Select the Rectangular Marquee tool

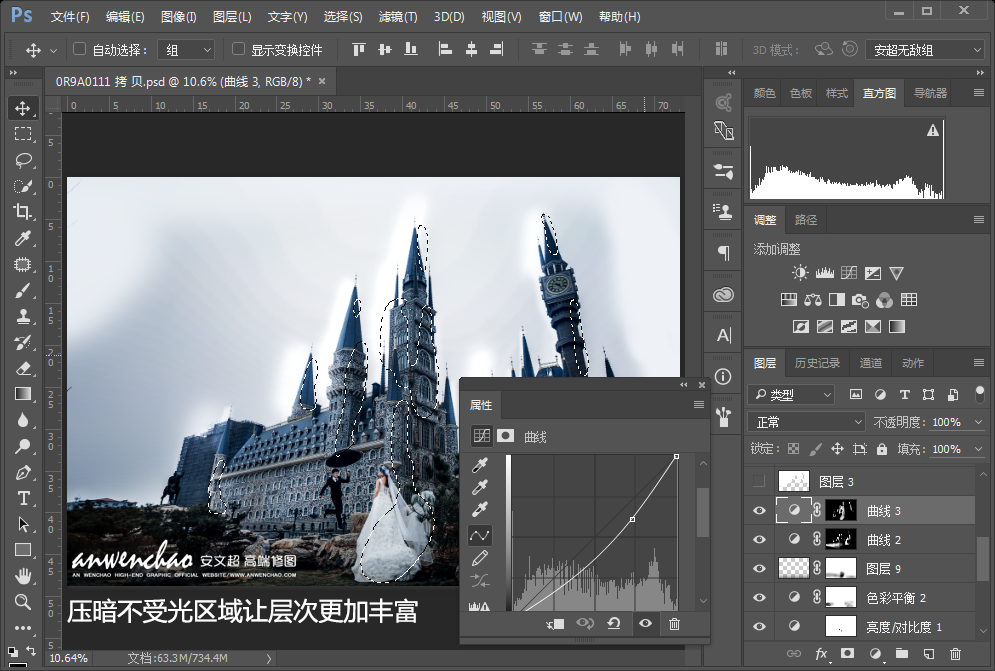coord(23,134)
